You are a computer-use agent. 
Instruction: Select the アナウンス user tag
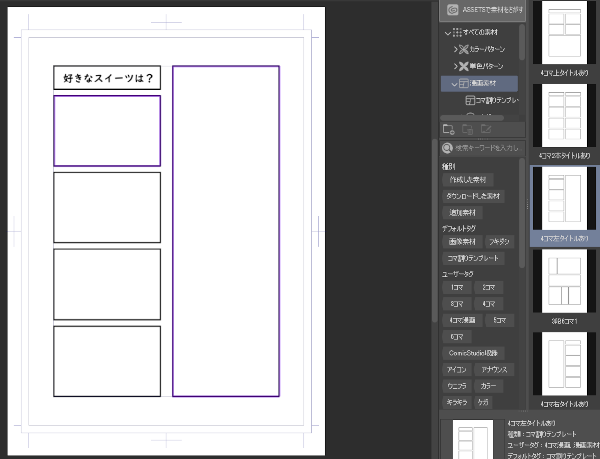pyautogui.click(x=494, y=369)
